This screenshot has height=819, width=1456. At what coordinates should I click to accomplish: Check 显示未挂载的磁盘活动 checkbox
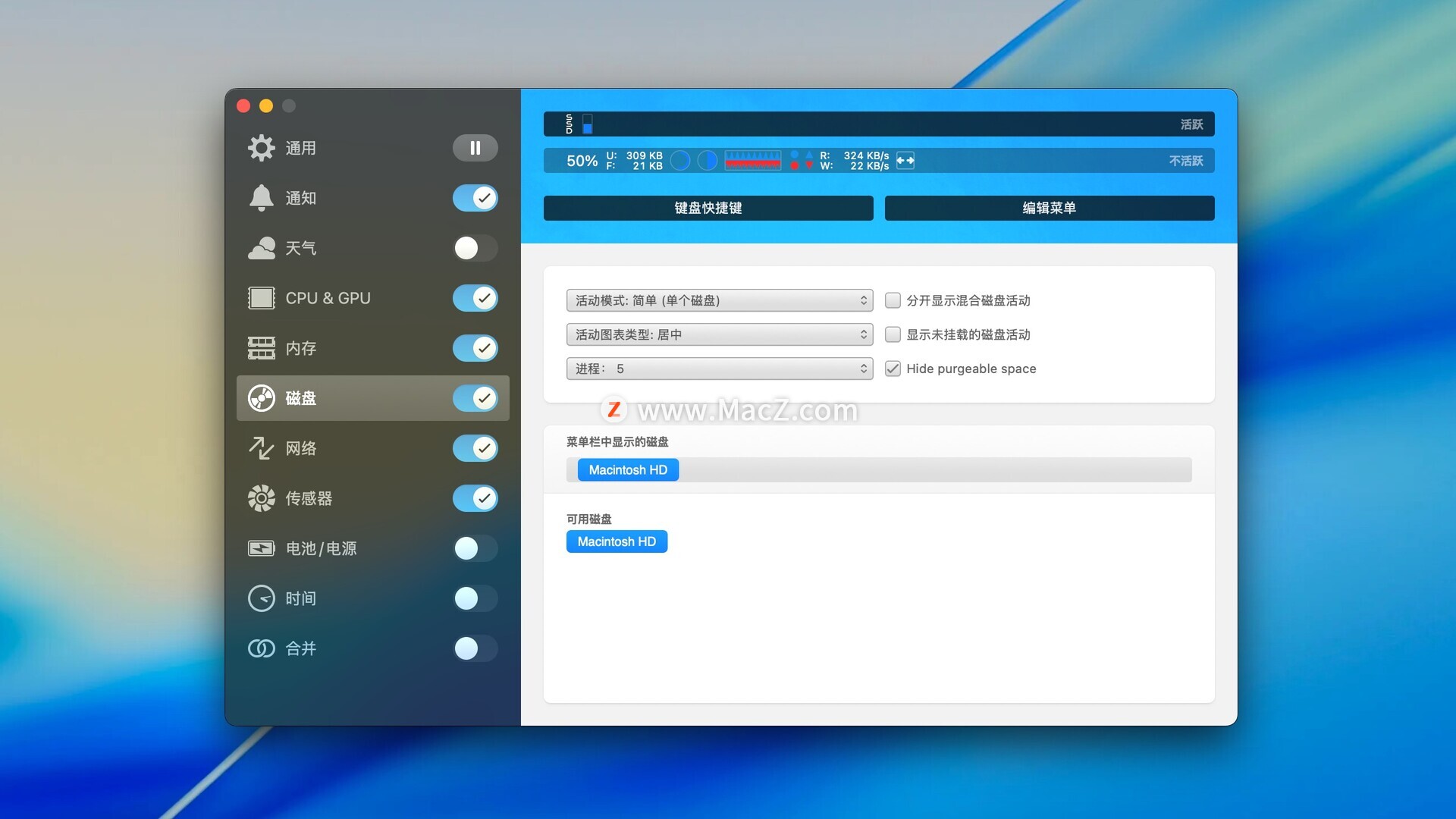[x=893, y=334]
